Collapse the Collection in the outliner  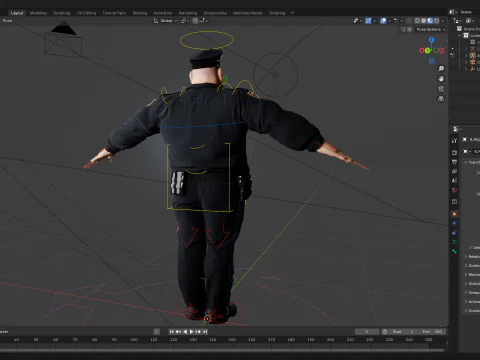[460, 35]
